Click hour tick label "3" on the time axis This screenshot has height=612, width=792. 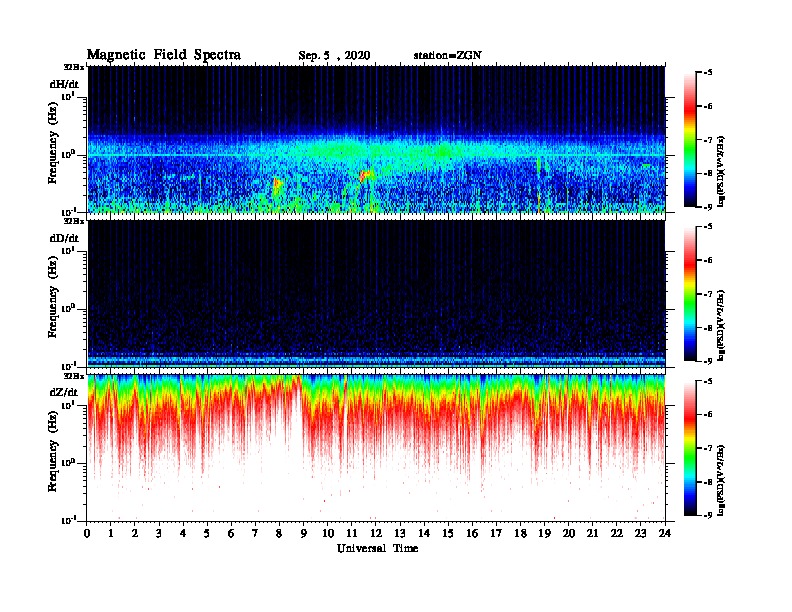click(159, 534)
